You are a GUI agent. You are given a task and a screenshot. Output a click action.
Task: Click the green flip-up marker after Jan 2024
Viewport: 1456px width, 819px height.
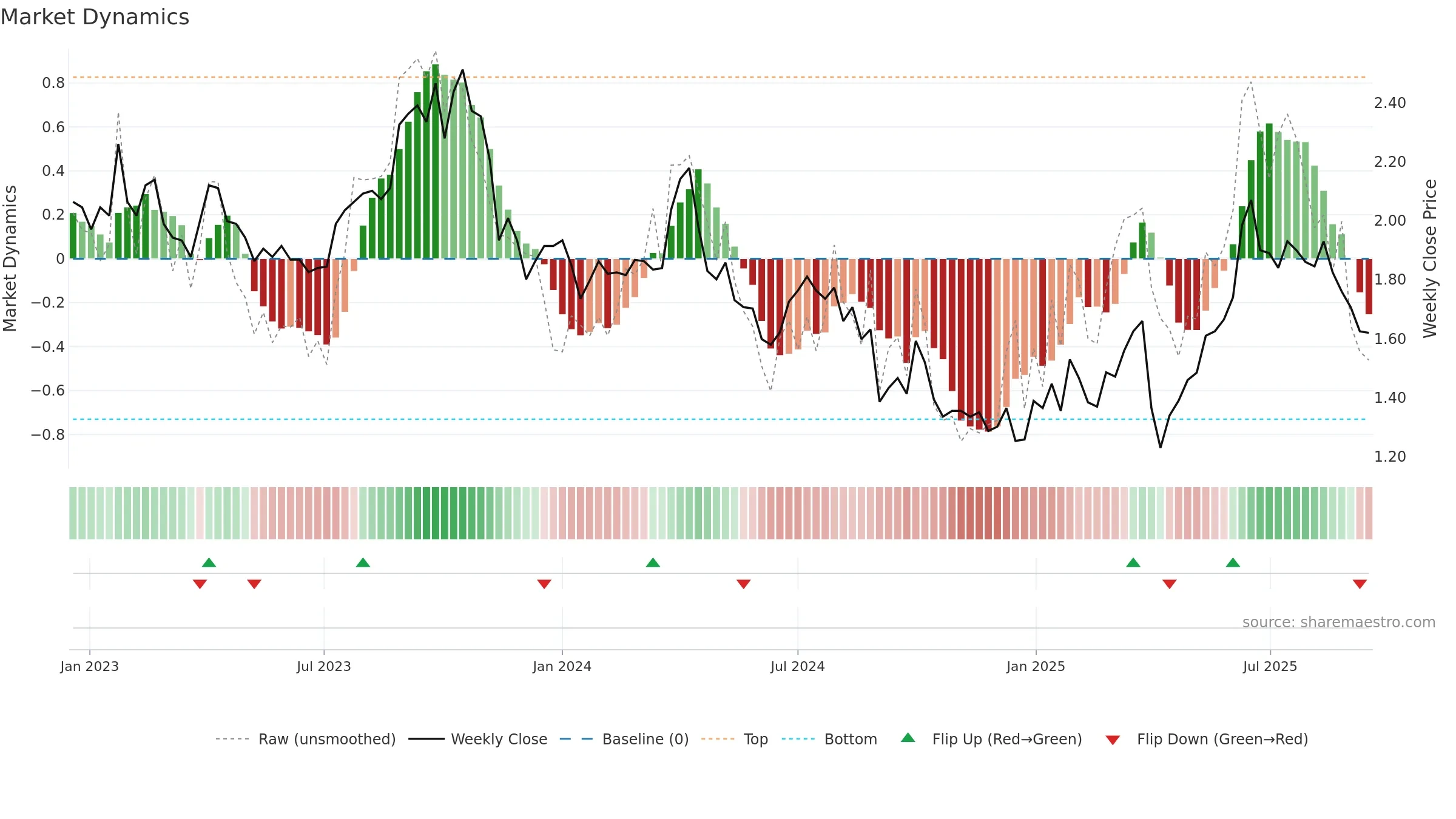[653, 562]
